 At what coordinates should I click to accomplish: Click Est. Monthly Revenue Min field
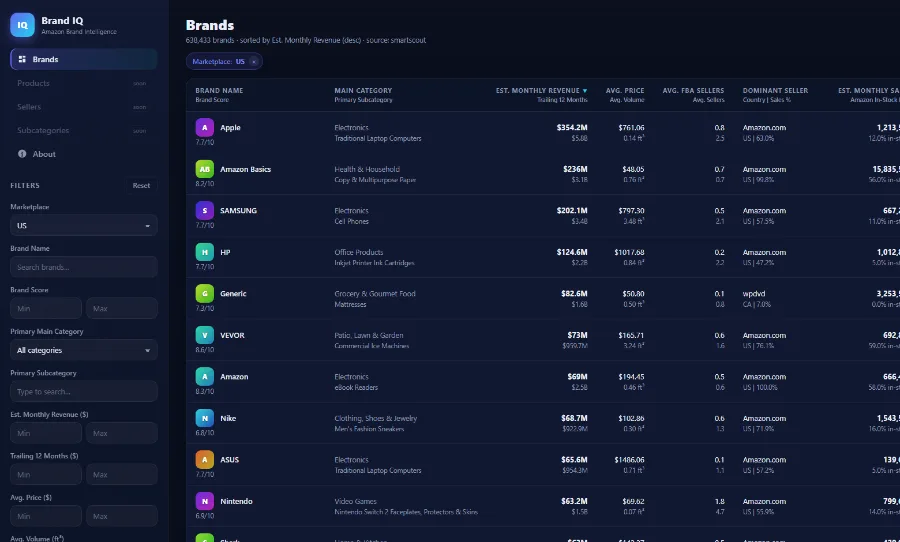(x=46, y=433)
